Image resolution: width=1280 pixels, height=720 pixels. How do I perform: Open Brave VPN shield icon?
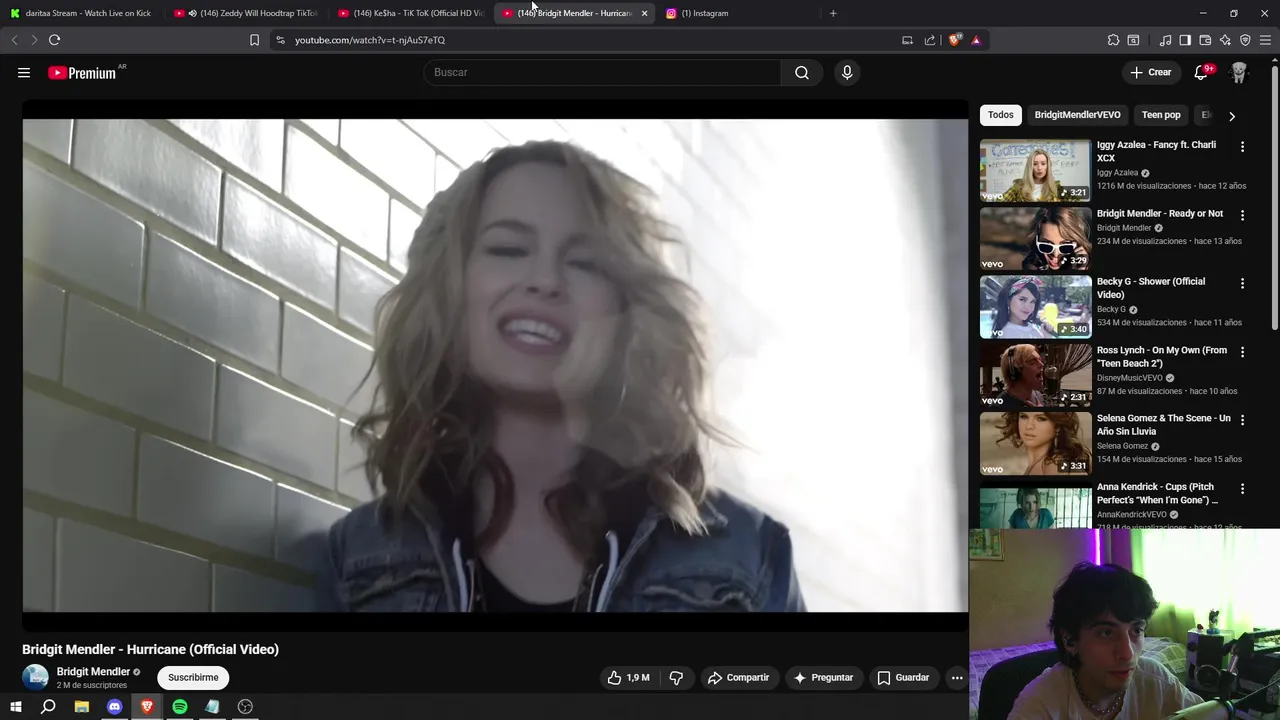click(x=1245, y=40)
